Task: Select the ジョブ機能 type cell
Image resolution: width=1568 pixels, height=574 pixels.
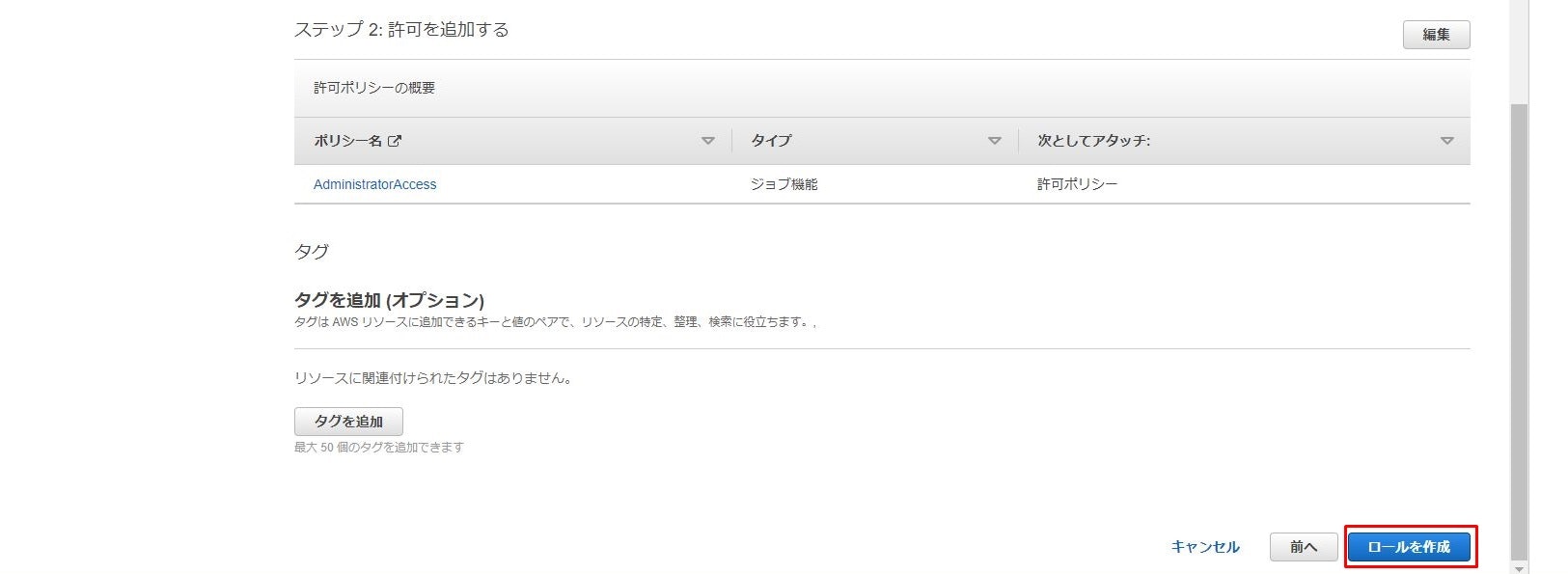Action: (x=784, y=184)
